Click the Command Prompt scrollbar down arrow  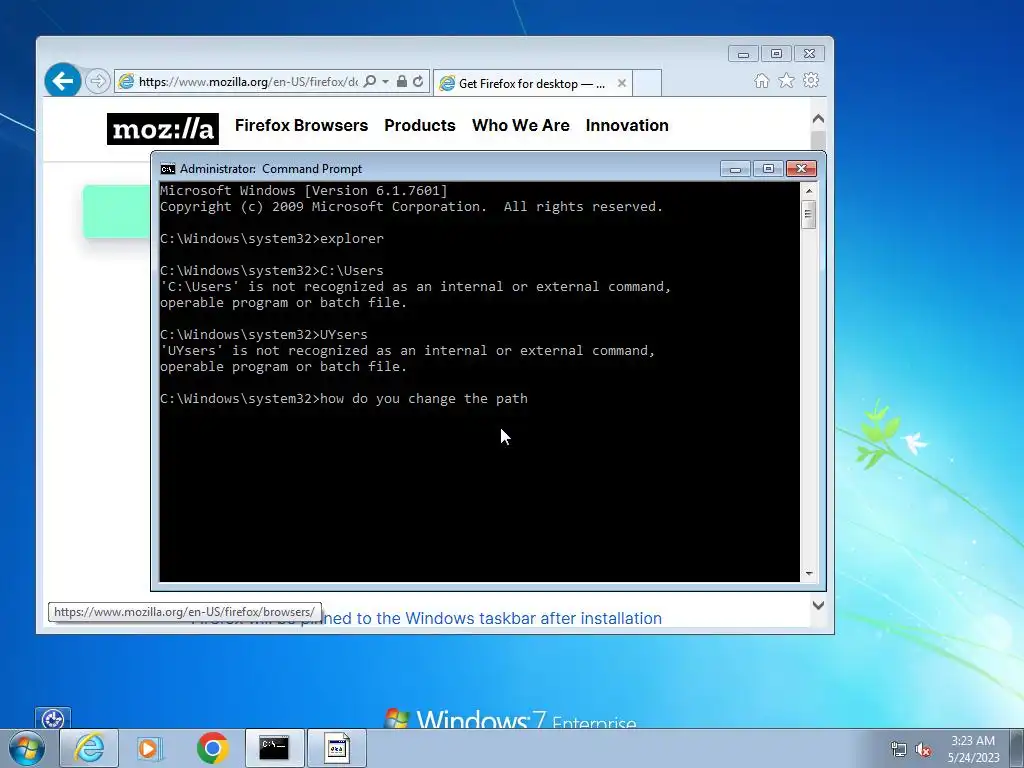point(808,573)
